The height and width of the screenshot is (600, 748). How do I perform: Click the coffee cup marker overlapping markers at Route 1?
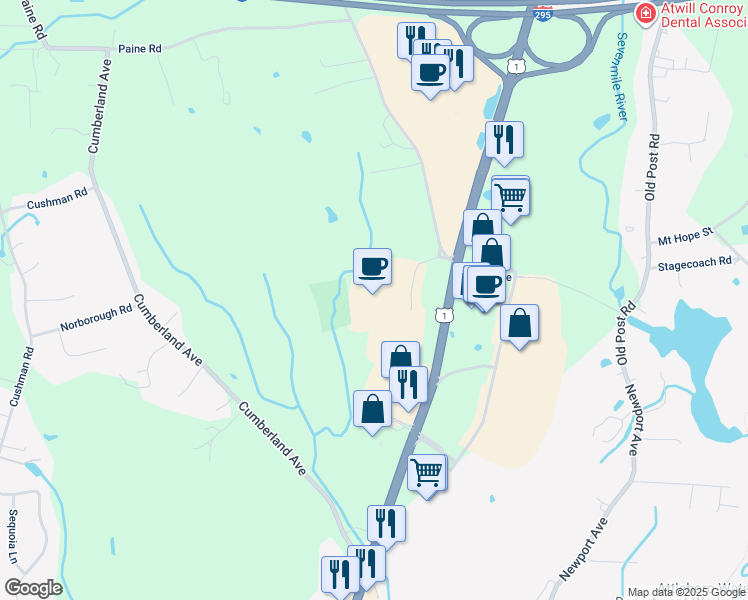coord(486,287)
